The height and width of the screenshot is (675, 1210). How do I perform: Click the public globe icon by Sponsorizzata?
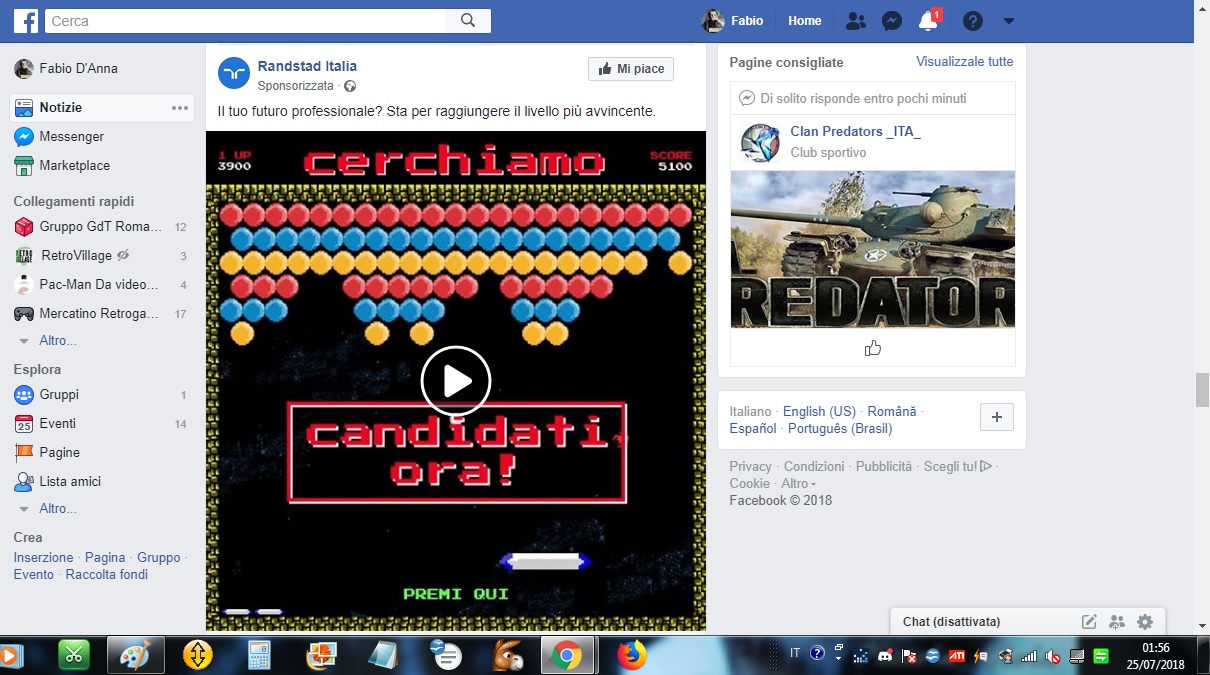(x=350, y=86)
